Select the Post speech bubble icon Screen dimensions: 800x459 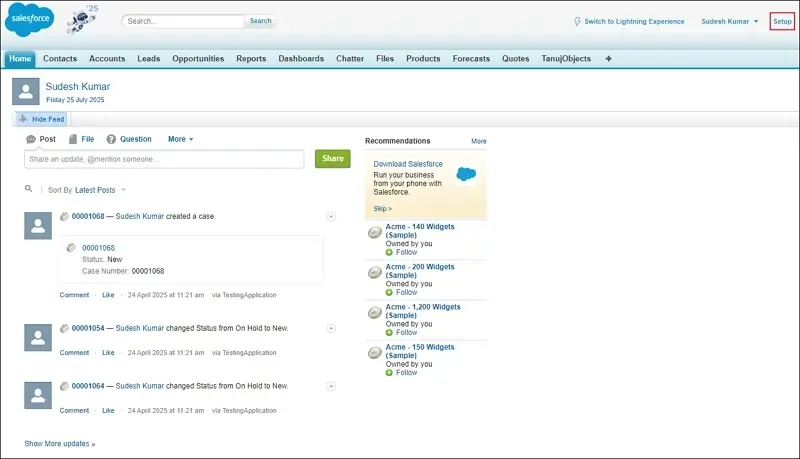point(31,139)
